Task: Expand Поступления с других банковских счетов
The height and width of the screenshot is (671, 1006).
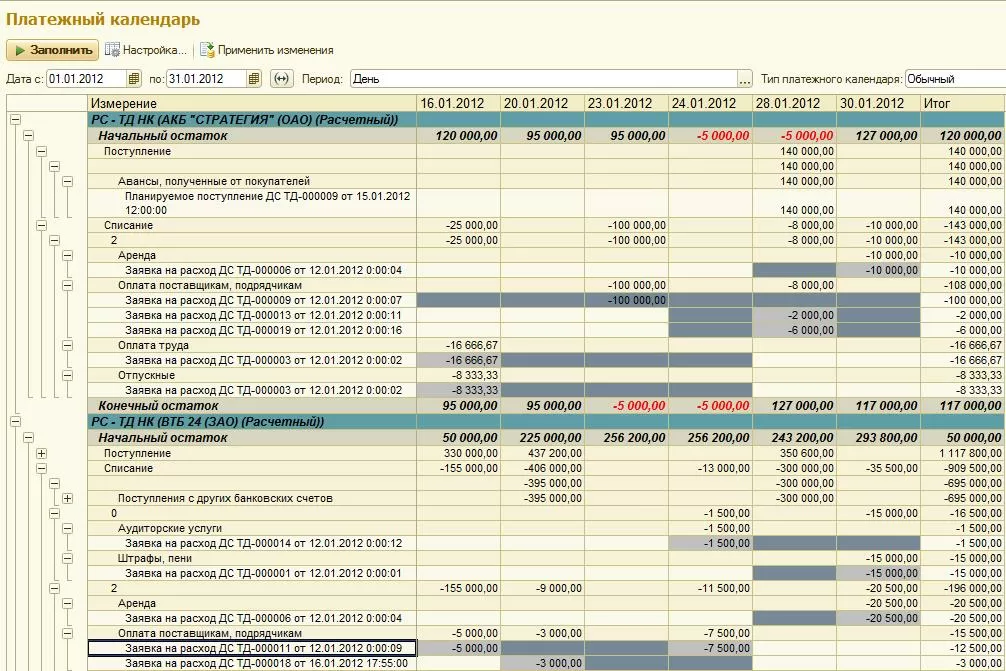Action: click(67, 498)
